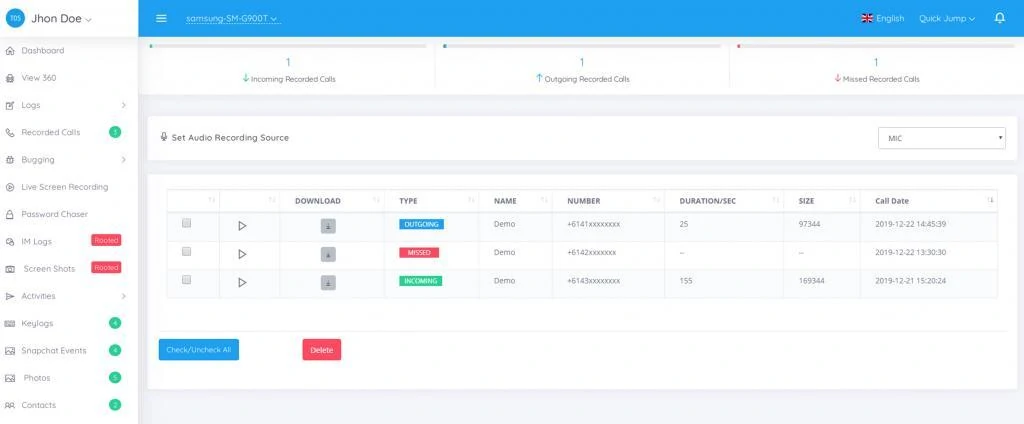The height and width of the screenshot is (424, 1024).
Task: Select the outgoing call row checkbox
Action: coord(186,224)
